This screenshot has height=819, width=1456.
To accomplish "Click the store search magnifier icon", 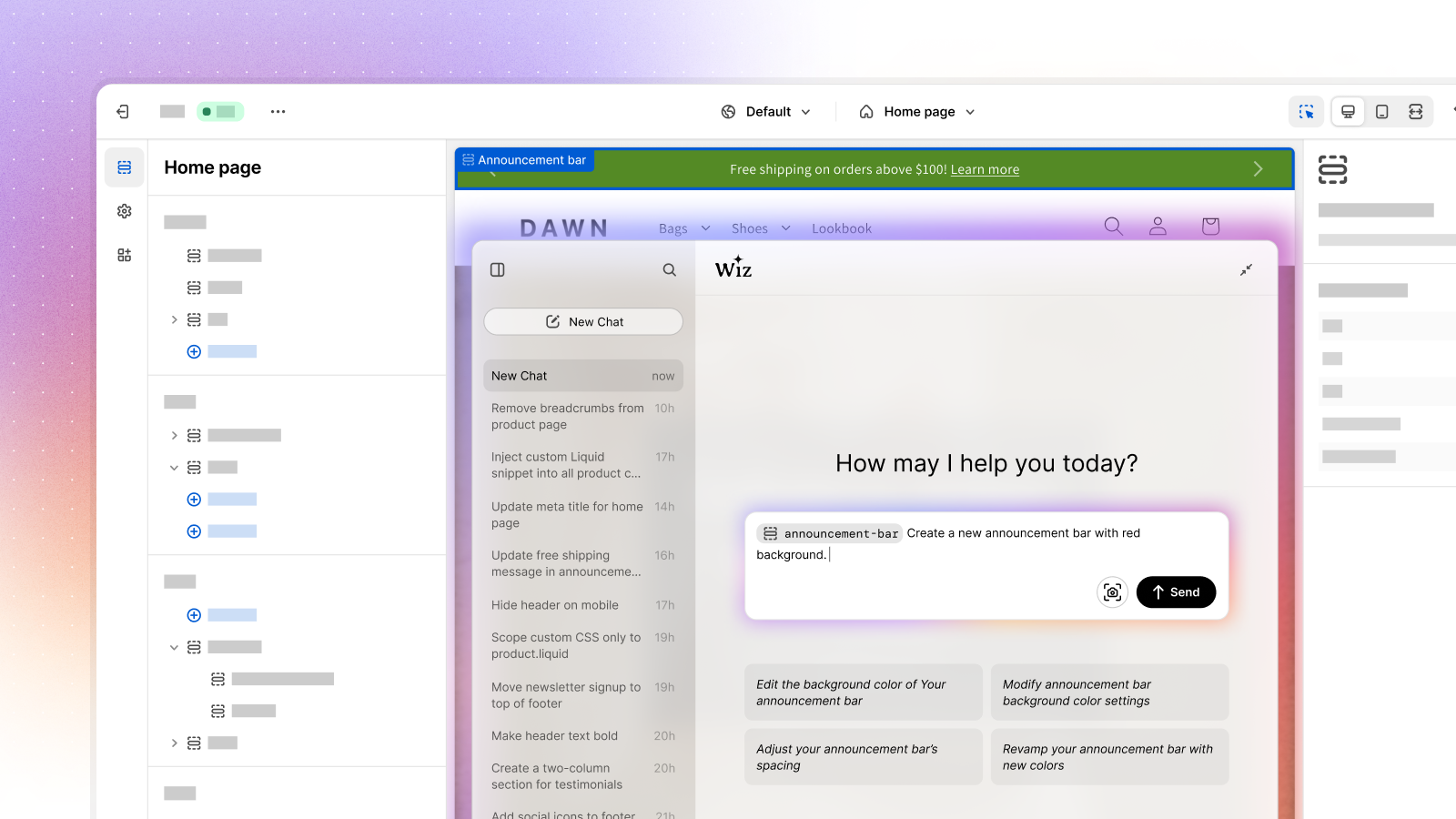I will [1113, 227].
